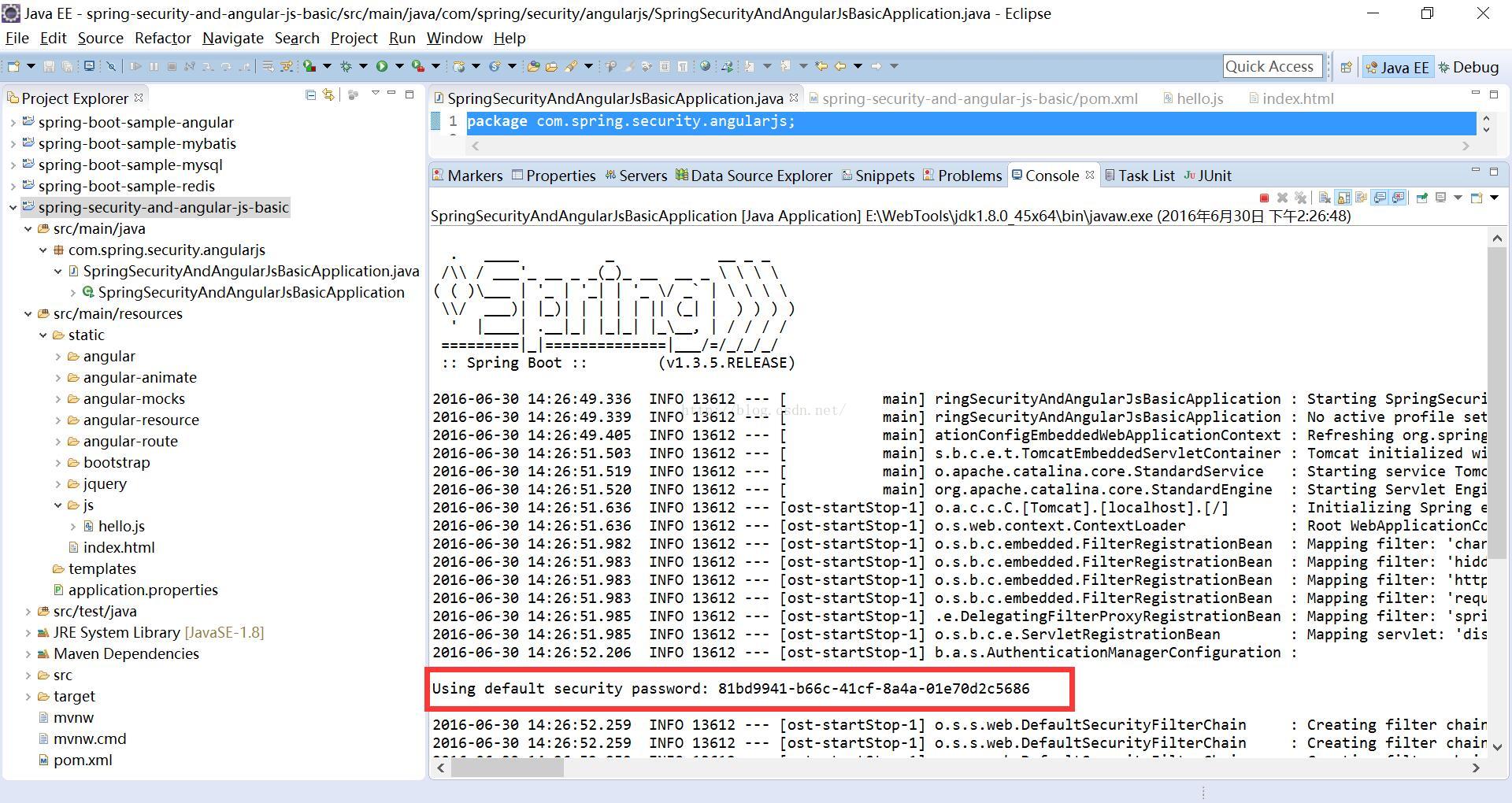This screenshot has height=803, width=1512.
Task: Collapse the src/main/java folder
Action: 28,228
